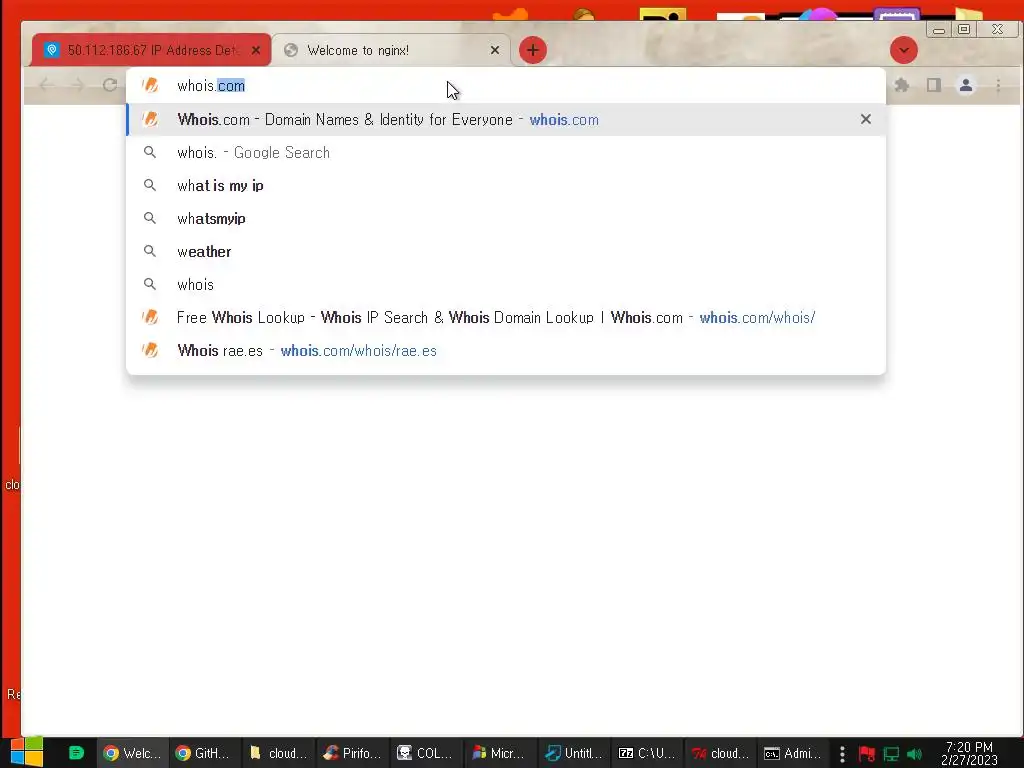Switch to the 50.112.186.67 IP Address tab
1024x768 pixels.
pyautogui.click(x=152, y=50)
